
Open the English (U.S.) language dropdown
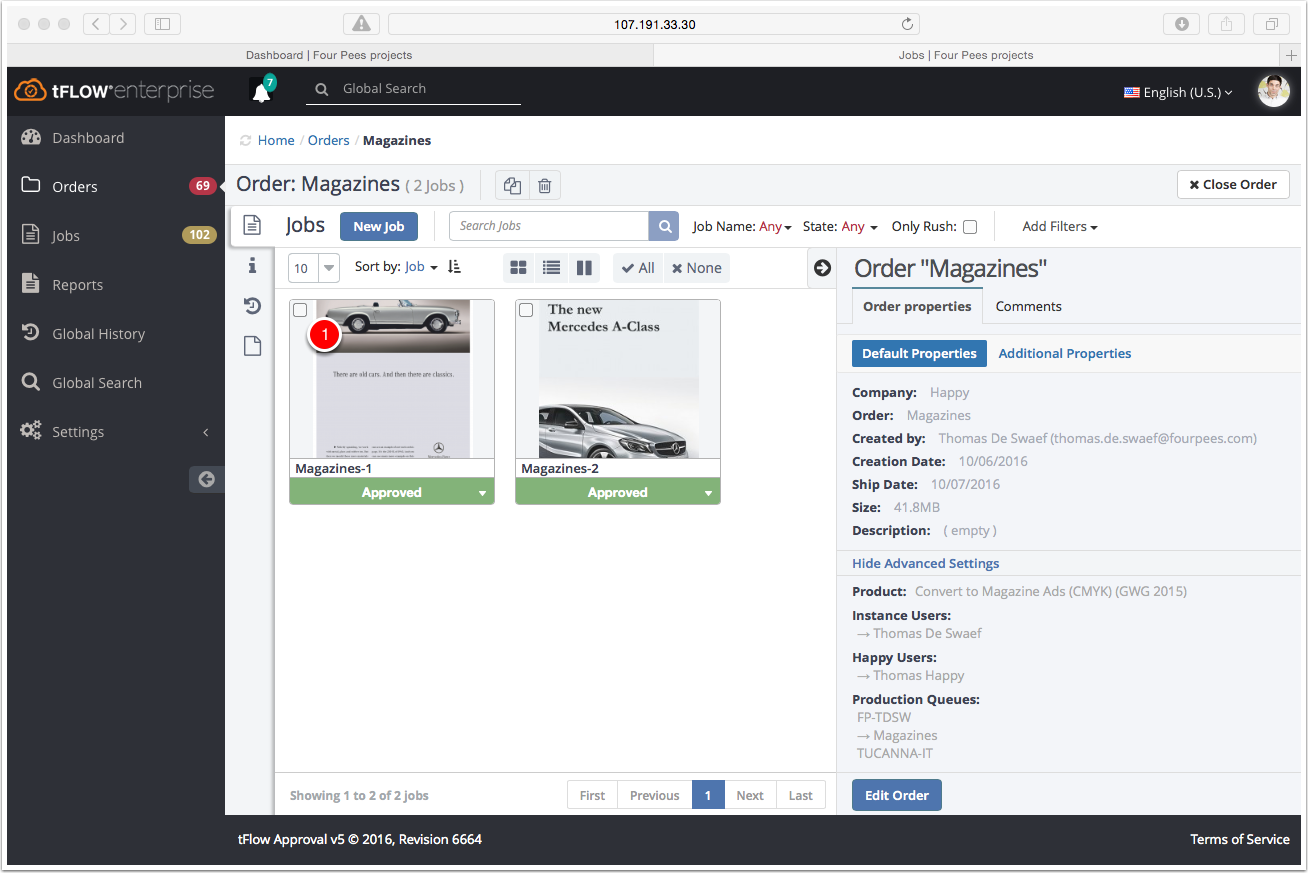[1178, 92]
